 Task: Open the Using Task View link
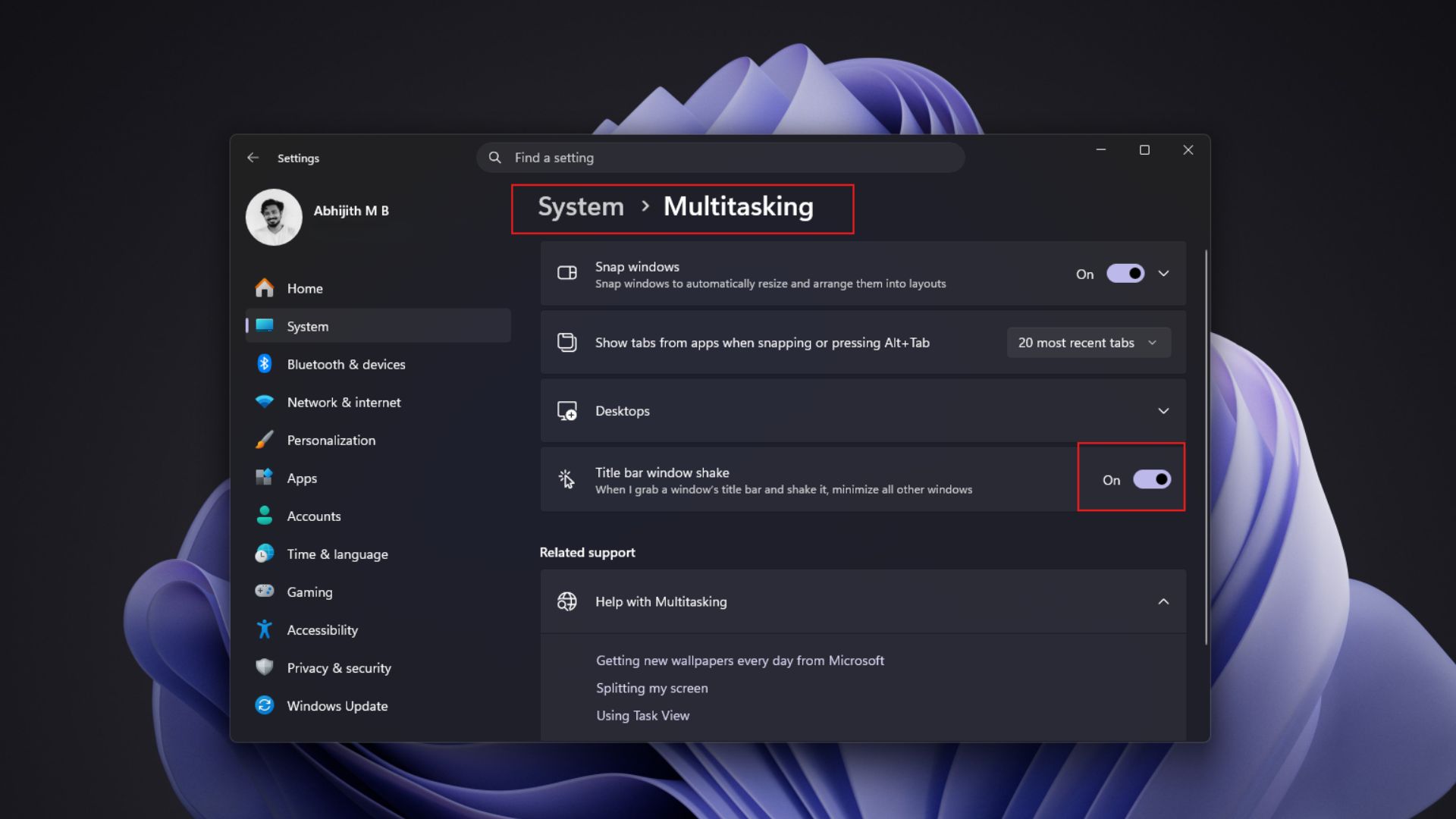tap(643, 715)
